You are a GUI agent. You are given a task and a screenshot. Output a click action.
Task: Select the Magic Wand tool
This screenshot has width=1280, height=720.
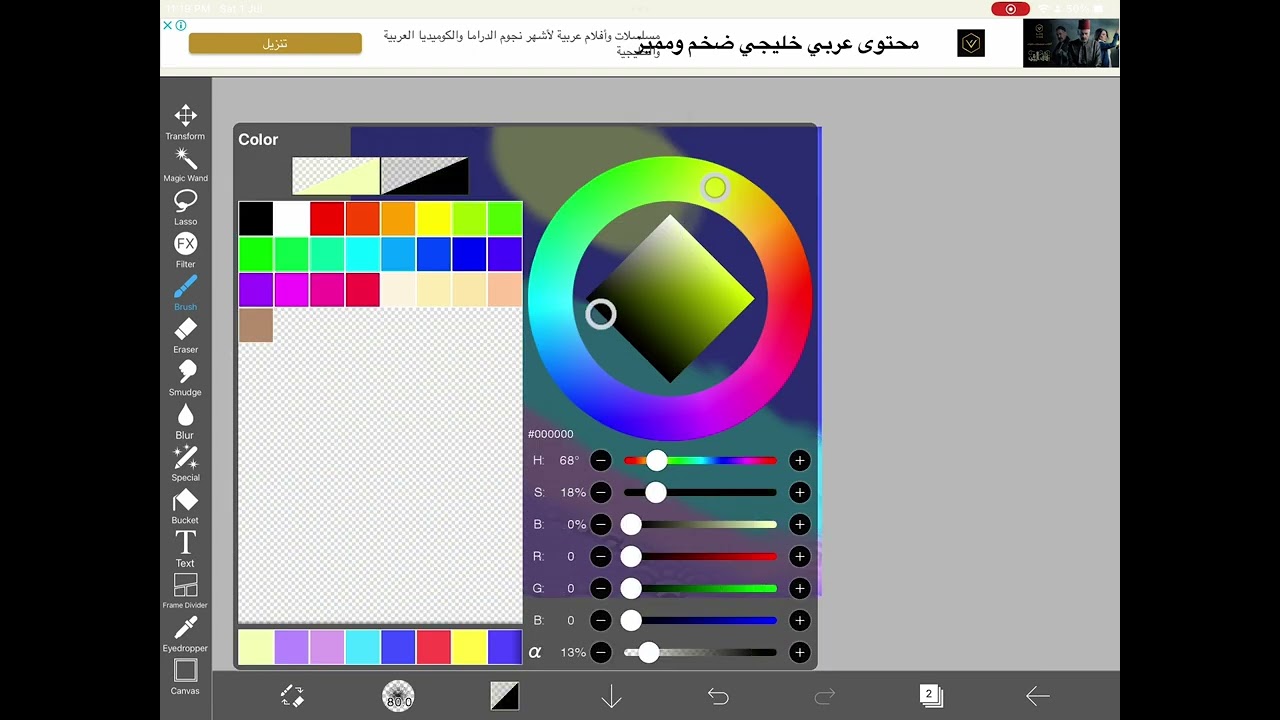click(x=185, y=165)
